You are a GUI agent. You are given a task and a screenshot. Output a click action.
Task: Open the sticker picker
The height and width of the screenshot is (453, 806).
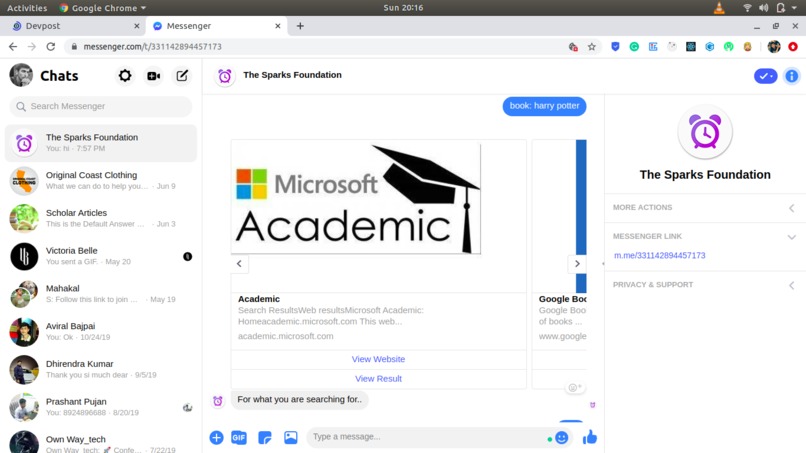(265, 438)
